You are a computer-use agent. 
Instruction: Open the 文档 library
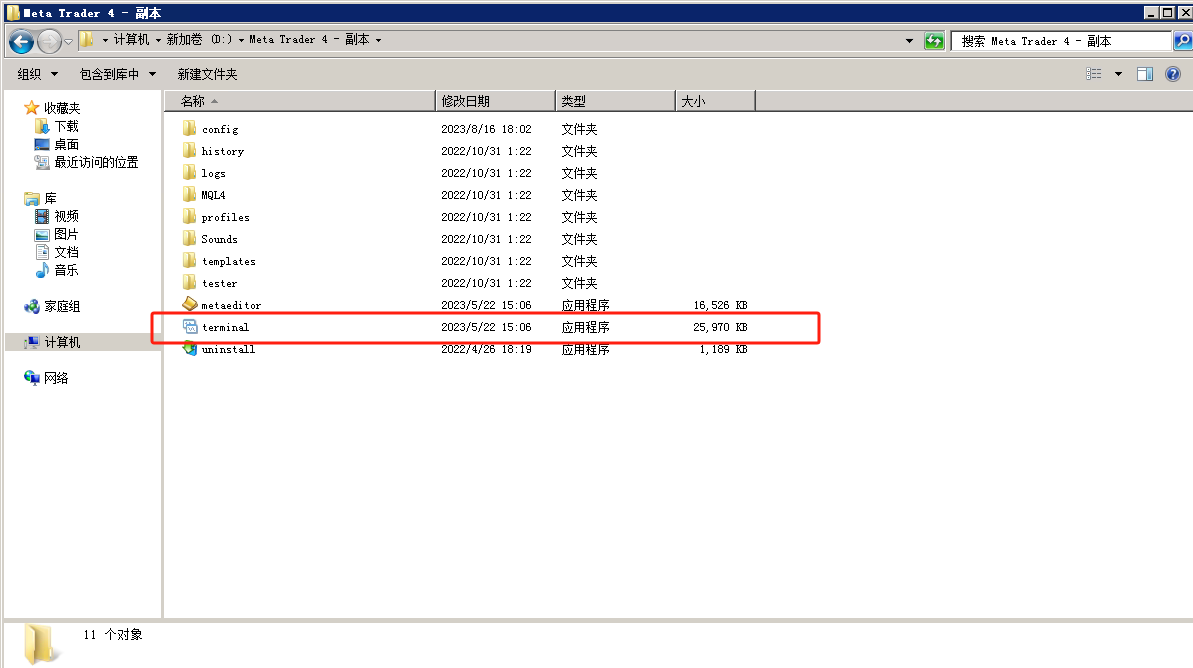pos(66,252)
